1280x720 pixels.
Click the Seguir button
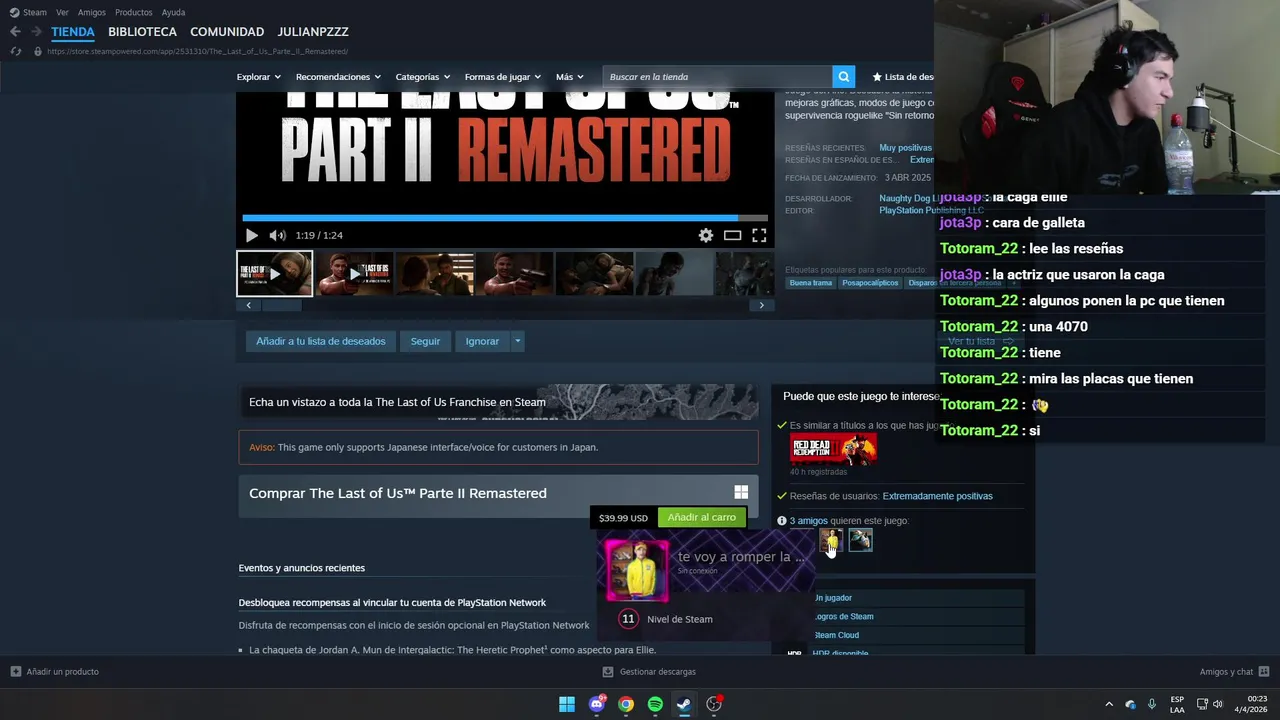425,341
